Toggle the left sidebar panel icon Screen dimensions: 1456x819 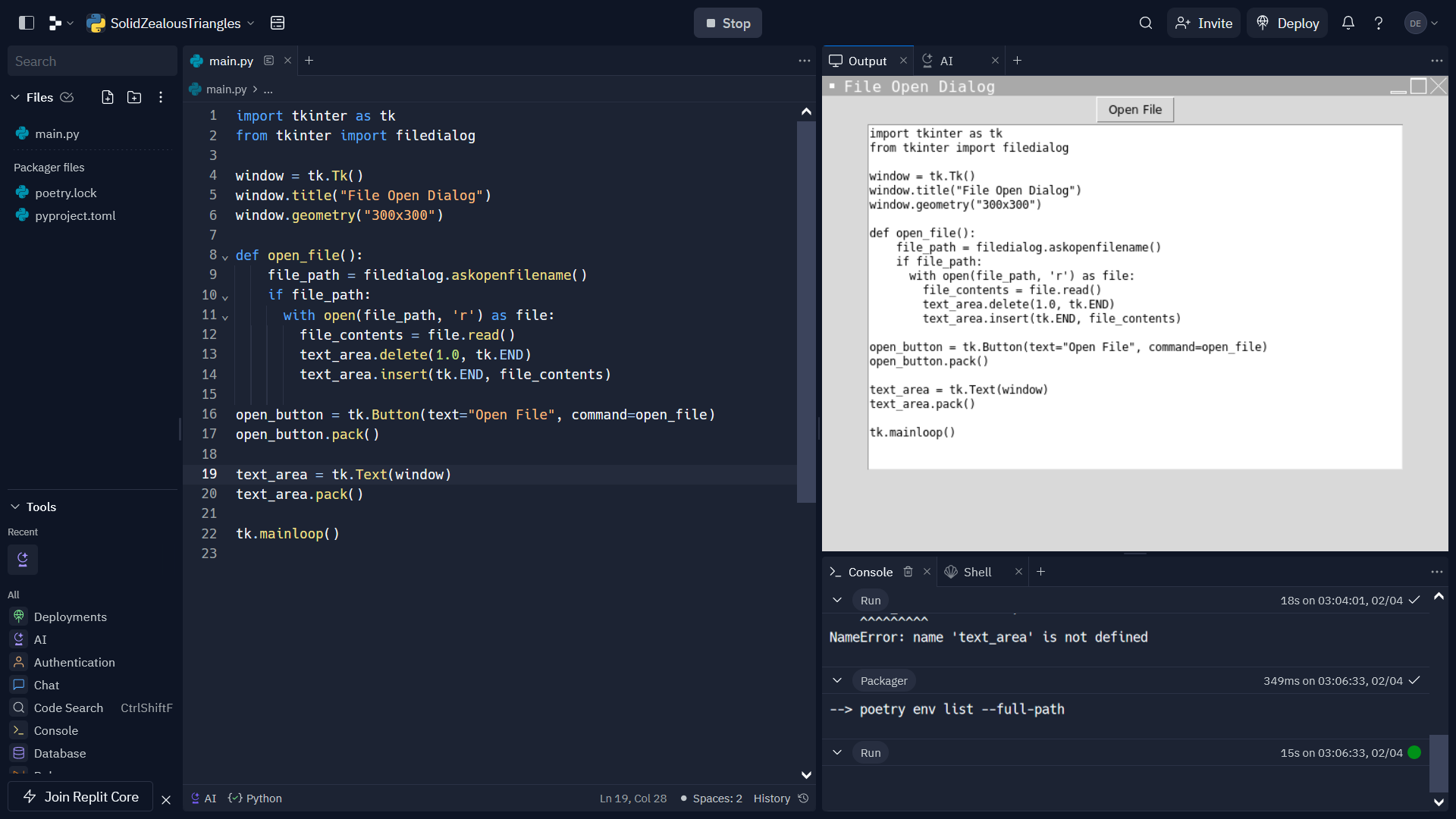pyautogui.click(x=27, y=23)
